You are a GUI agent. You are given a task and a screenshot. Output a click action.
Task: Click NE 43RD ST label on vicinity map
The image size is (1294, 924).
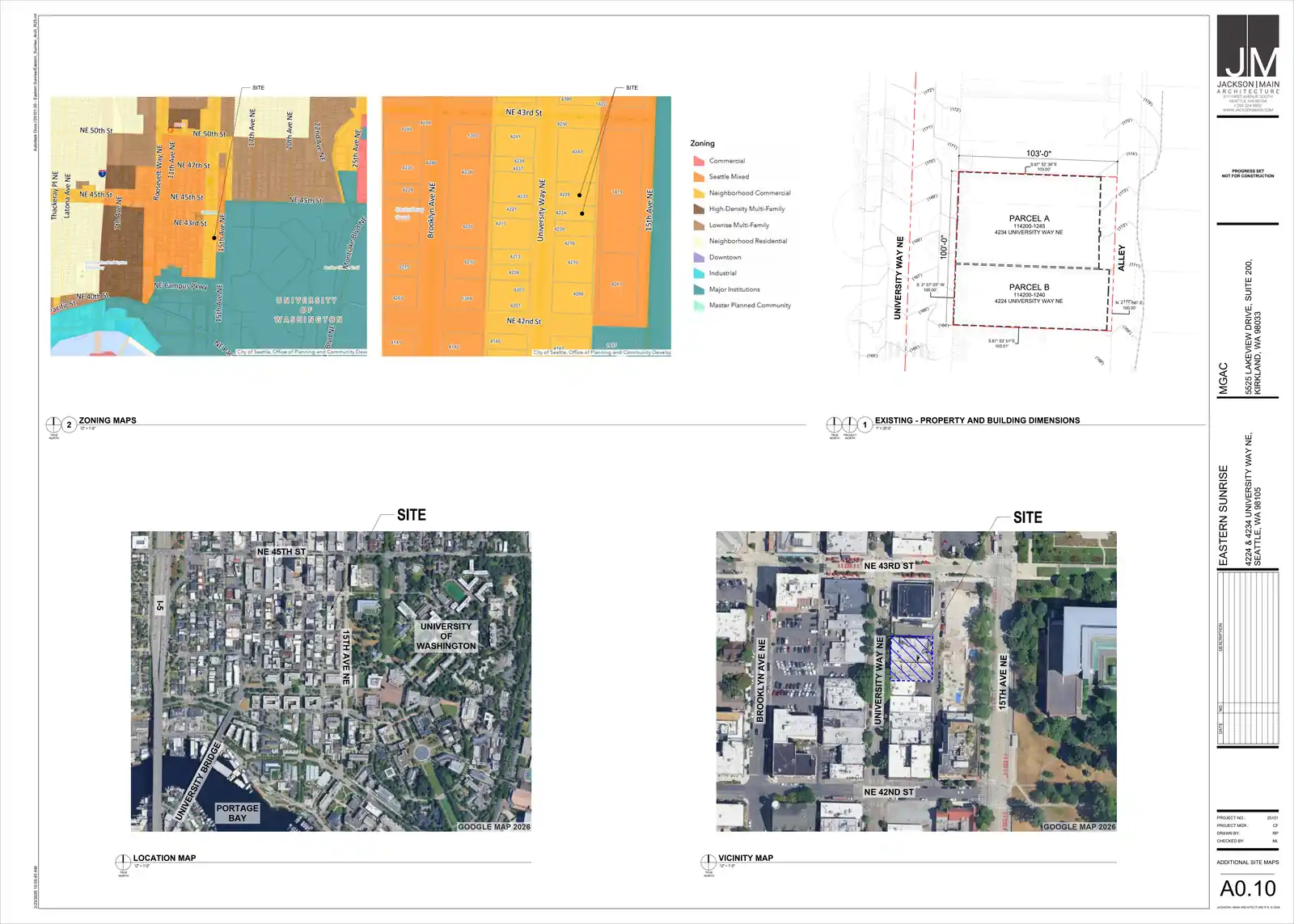coord(888,566)
